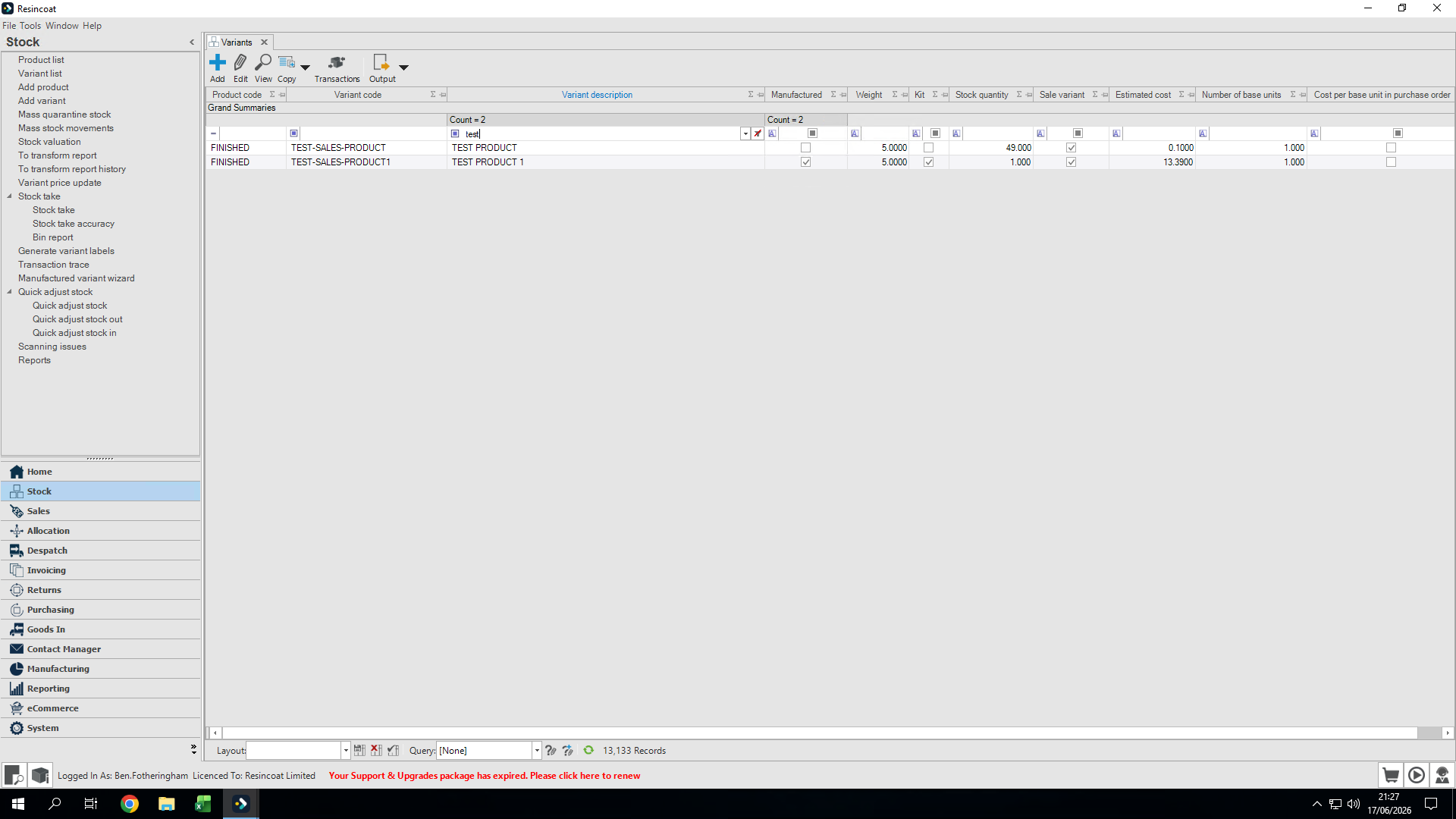Toggle Sale variant column filter checkbox
The height and width of the screenshot is (819, 1456).
[x=1078, y=133]
